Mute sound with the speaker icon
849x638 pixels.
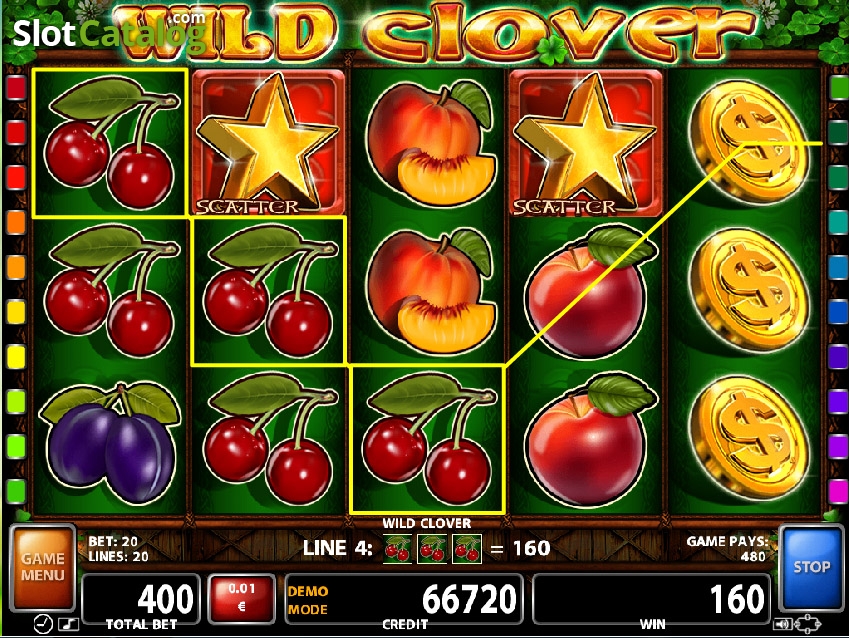782,625
